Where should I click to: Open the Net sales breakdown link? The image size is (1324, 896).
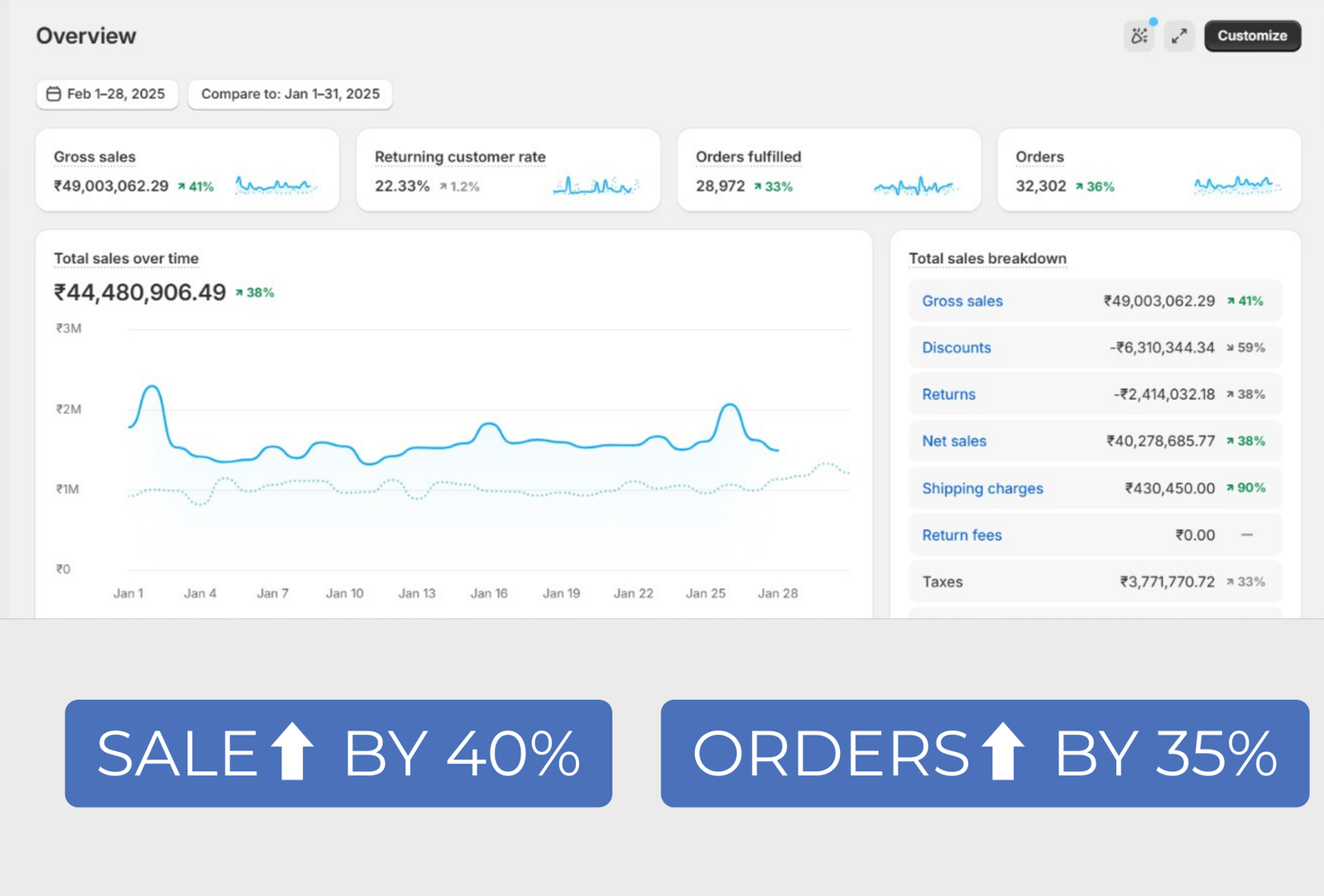tap(954, 442)
